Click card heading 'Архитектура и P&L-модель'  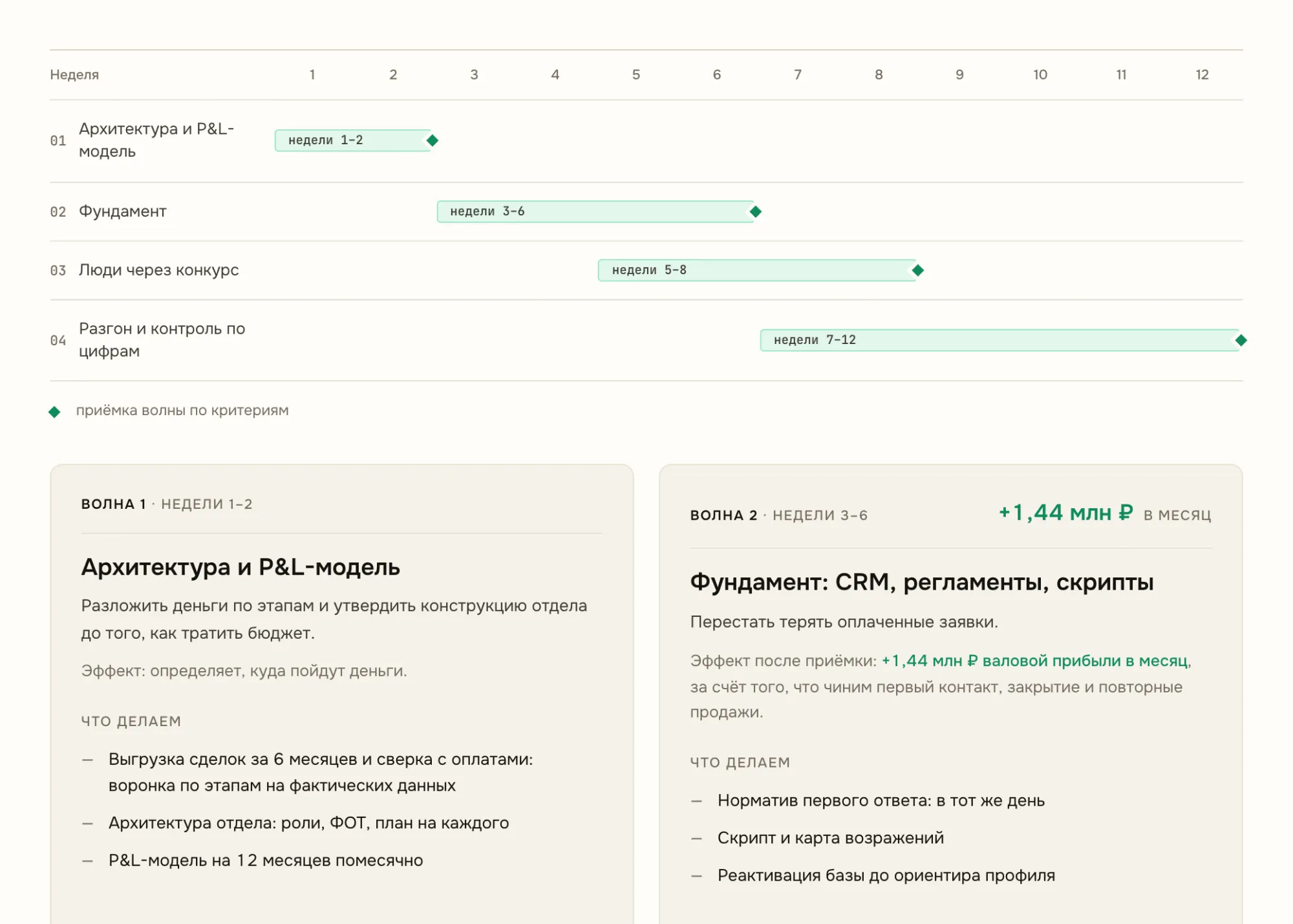(240, 567)
